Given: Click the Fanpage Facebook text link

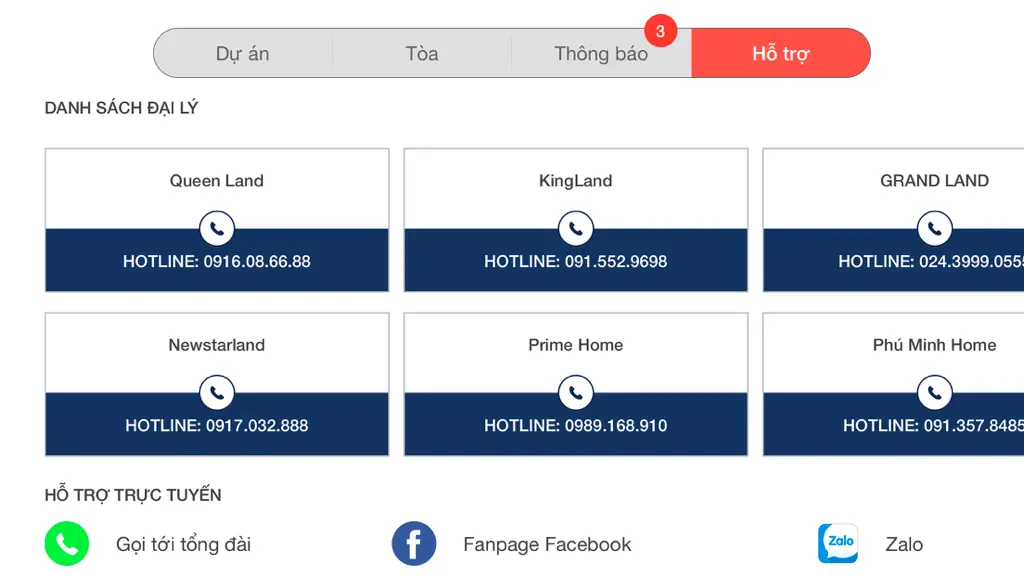Looking at the screenshot, I should click(547, 545).
